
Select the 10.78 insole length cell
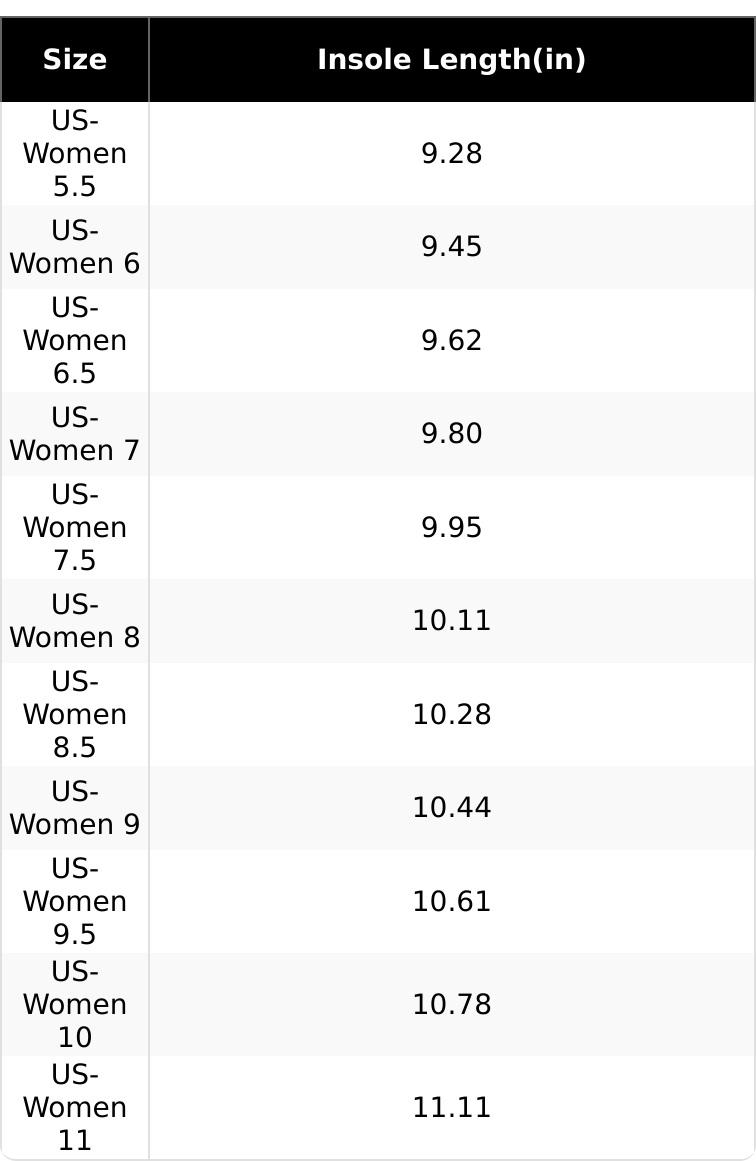click(x=451, y=1004)
